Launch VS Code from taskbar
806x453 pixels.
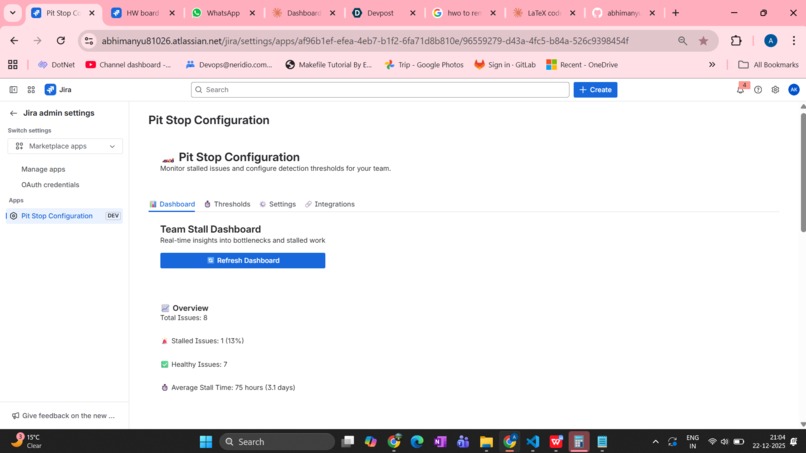533,442
